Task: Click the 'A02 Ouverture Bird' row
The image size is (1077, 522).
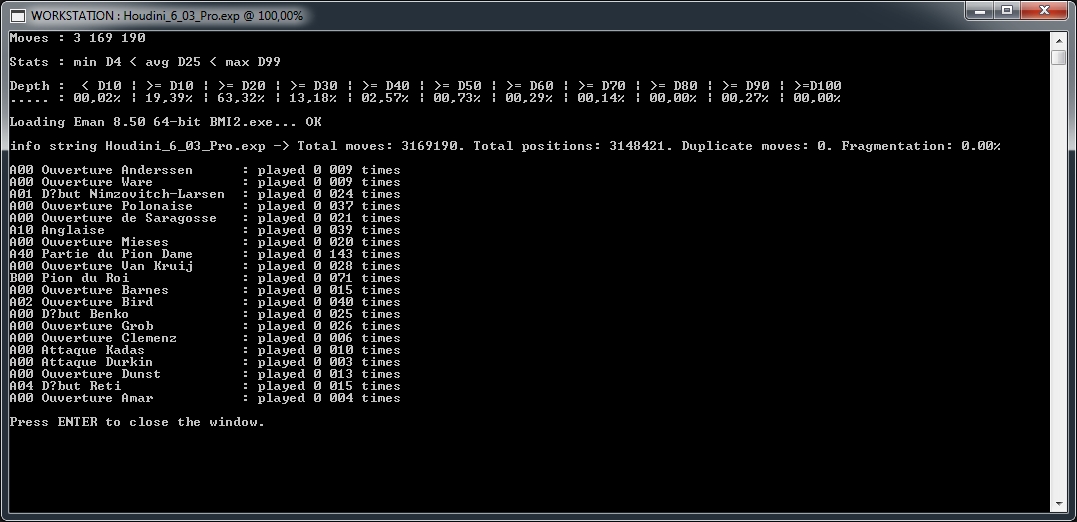Action: [205, 302]
